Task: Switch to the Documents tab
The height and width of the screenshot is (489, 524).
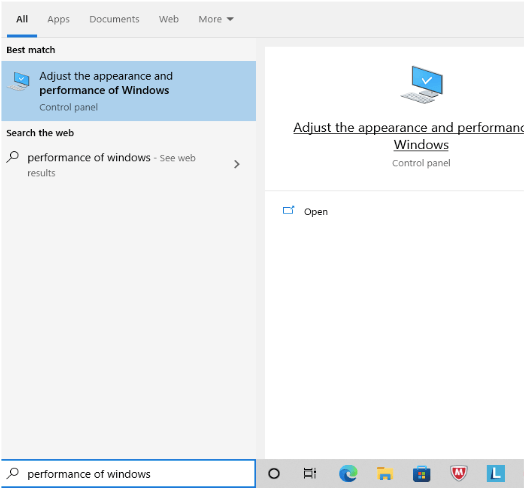Action: tap(114, 19)
